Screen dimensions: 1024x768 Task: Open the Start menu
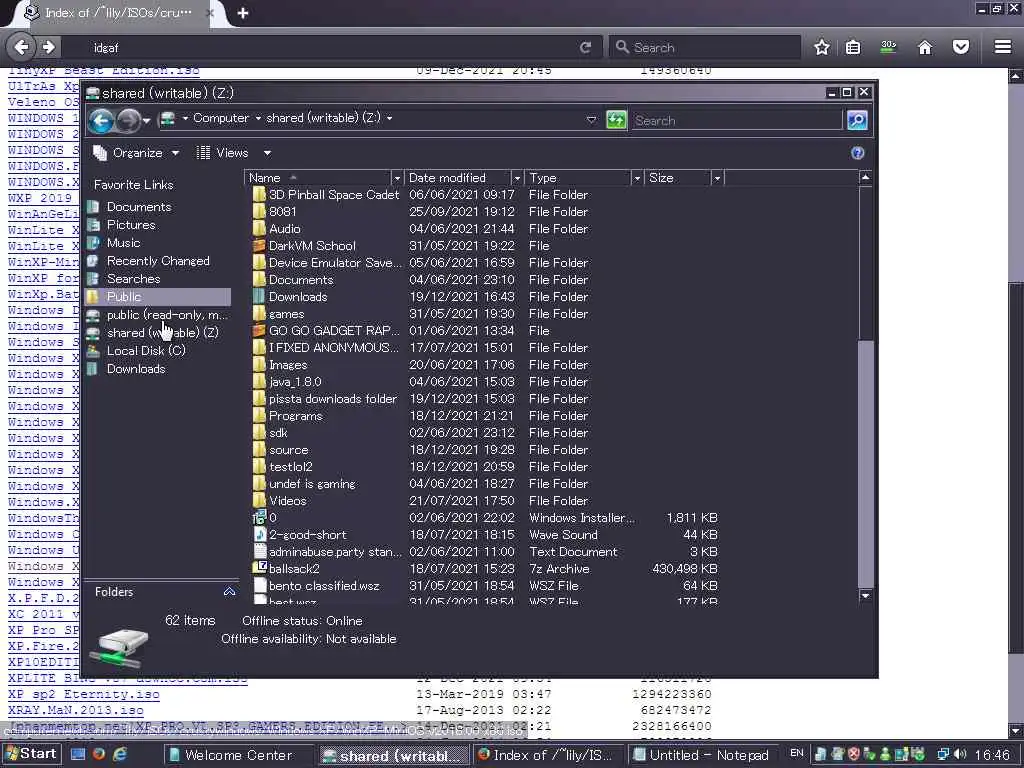click(31, 754)
